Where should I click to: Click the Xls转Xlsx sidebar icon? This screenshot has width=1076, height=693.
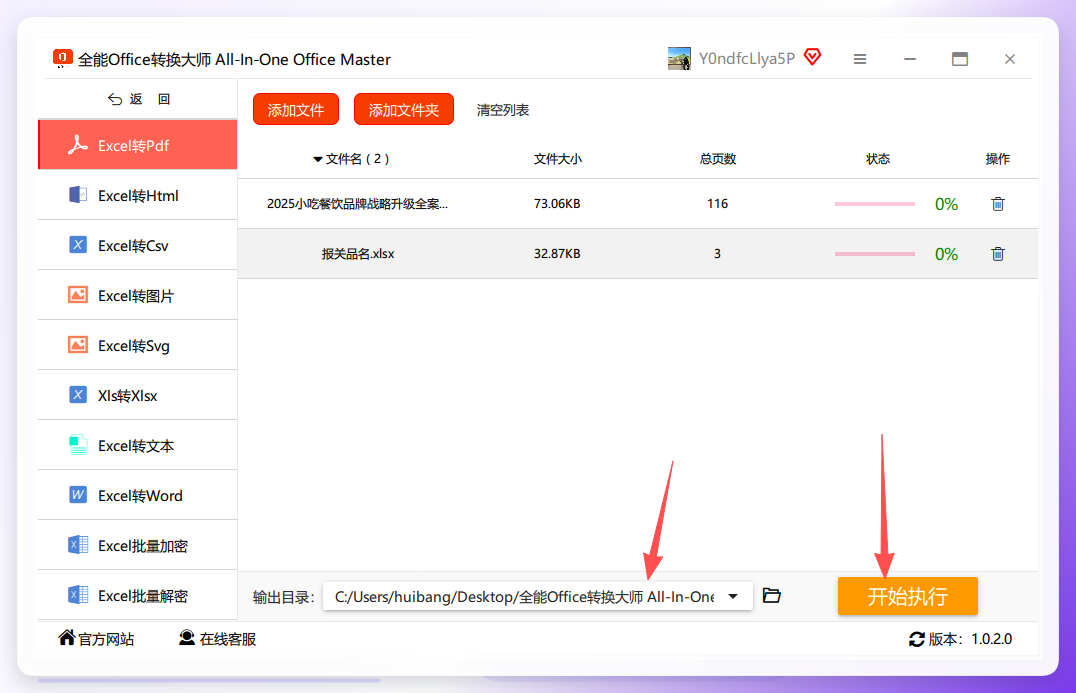(78, 395)
